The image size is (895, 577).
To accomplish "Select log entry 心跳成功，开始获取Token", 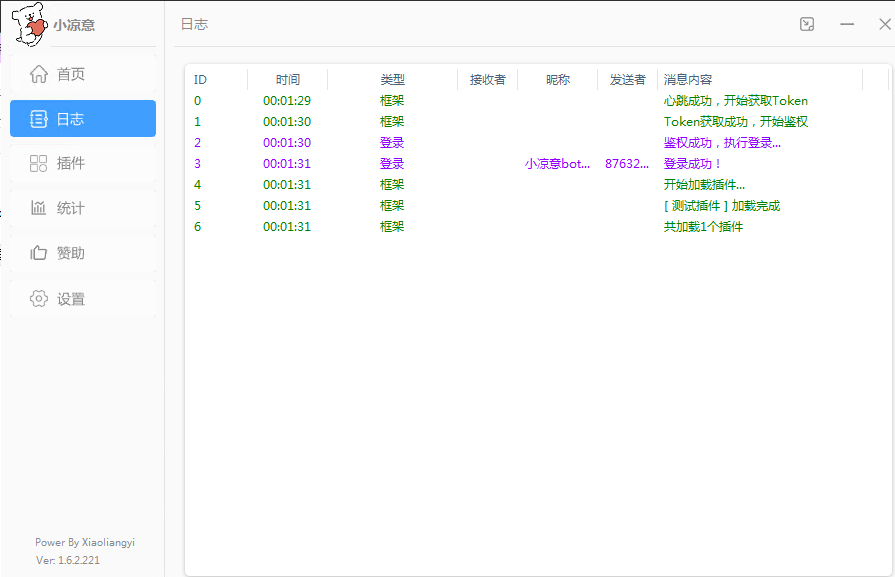I will (735, 101).
